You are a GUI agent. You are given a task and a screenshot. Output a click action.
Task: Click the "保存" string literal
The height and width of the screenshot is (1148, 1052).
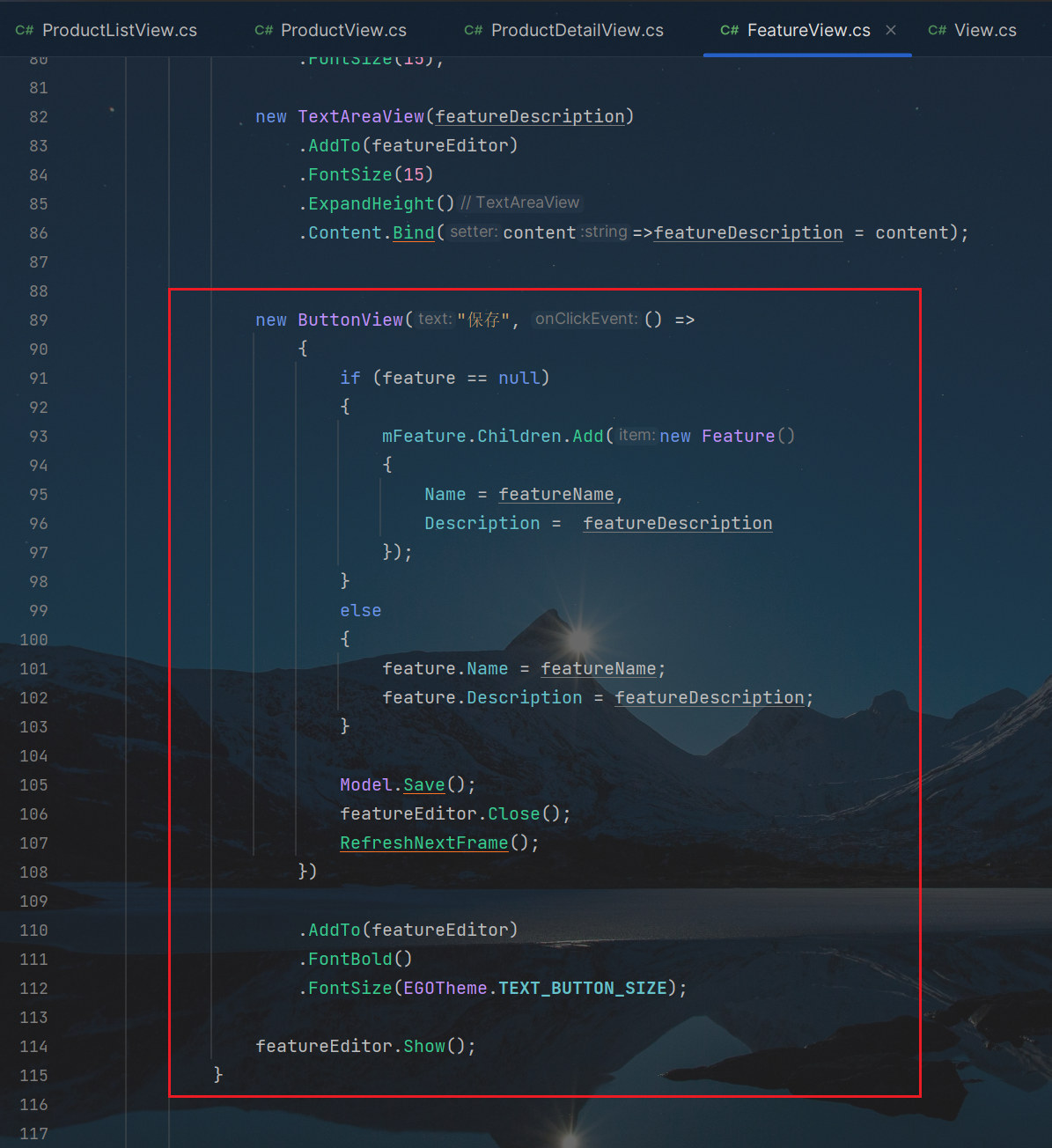pyautogui.click(x=483, y=320)
